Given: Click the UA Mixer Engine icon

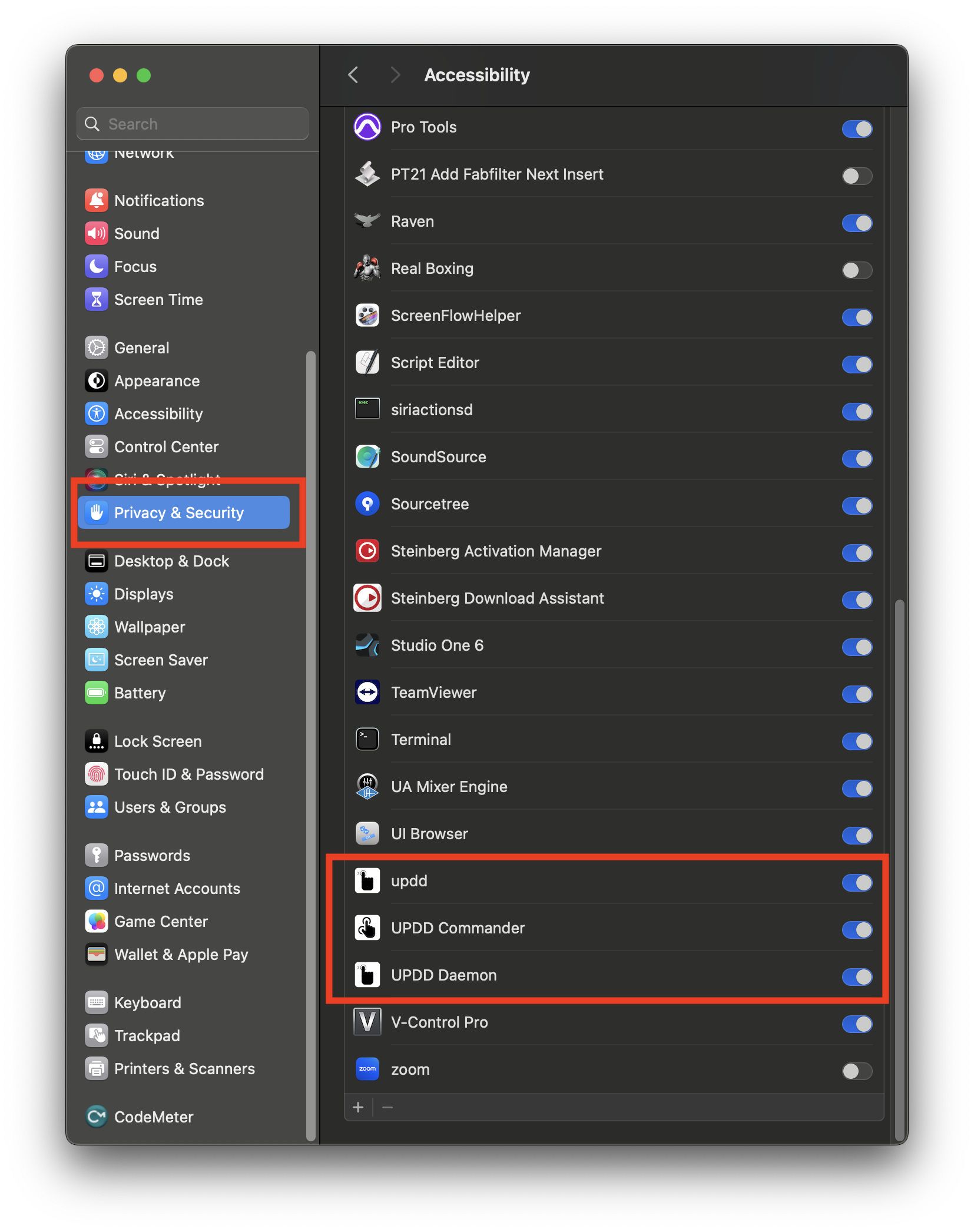Looking at the screenshot, I should pos(367,787).
